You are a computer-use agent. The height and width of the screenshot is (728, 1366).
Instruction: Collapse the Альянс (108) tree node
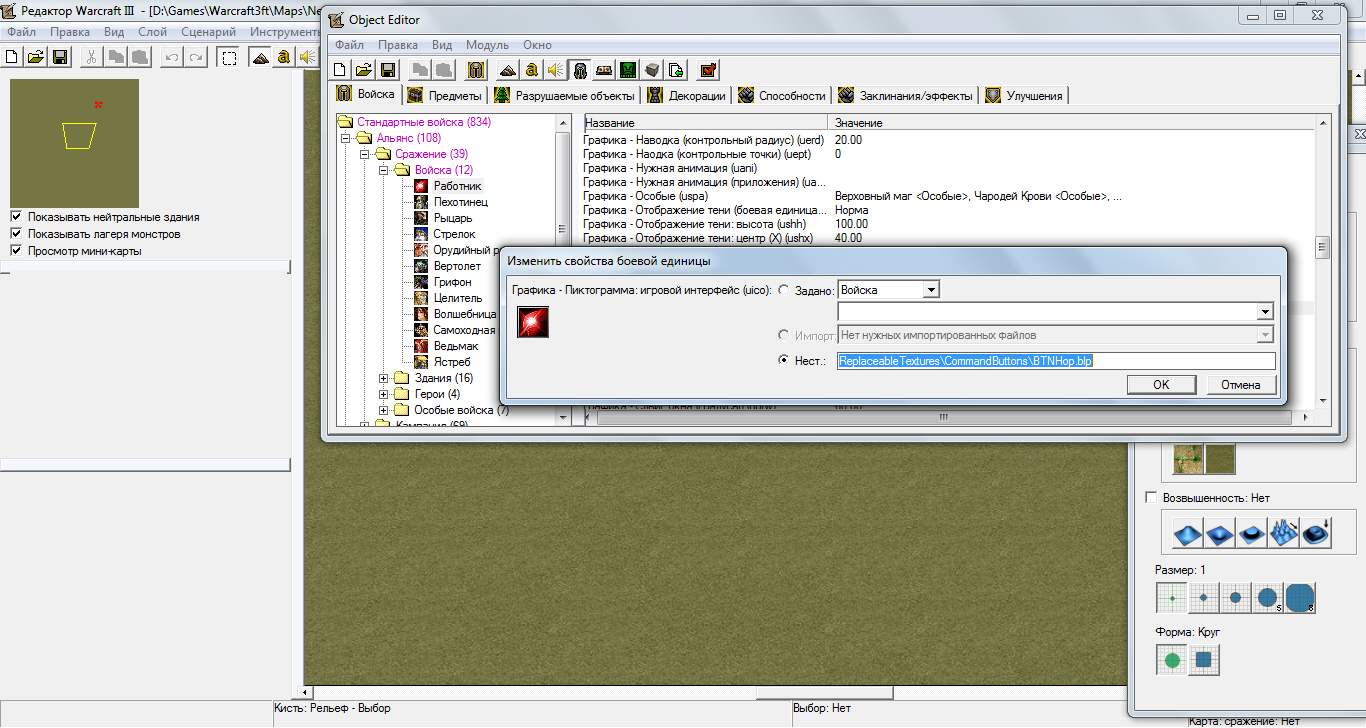[x=346, y=138]
